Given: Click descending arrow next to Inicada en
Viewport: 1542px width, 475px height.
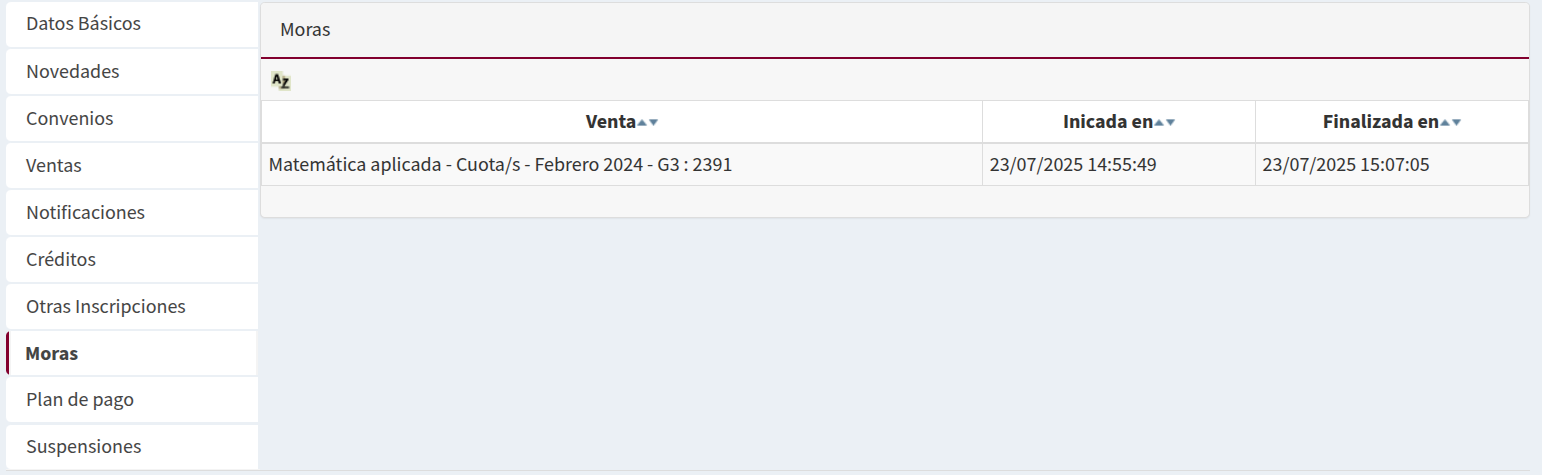Looking at the screenshot, I should (x=1170, y=122).
